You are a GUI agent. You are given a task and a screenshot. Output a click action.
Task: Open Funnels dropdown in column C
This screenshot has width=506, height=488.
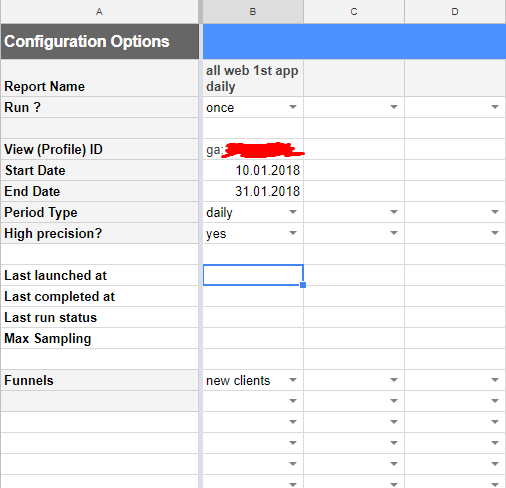tap(394, 380)
